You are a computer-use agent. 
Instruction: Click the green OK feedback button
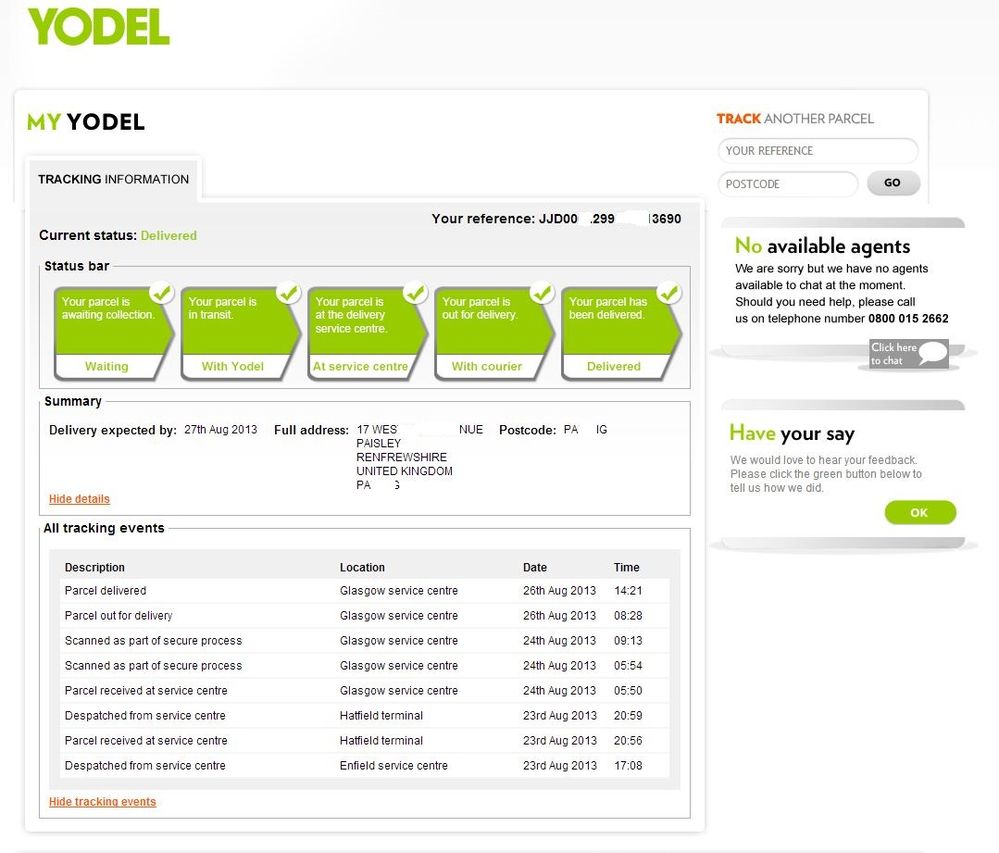point(920,512)
